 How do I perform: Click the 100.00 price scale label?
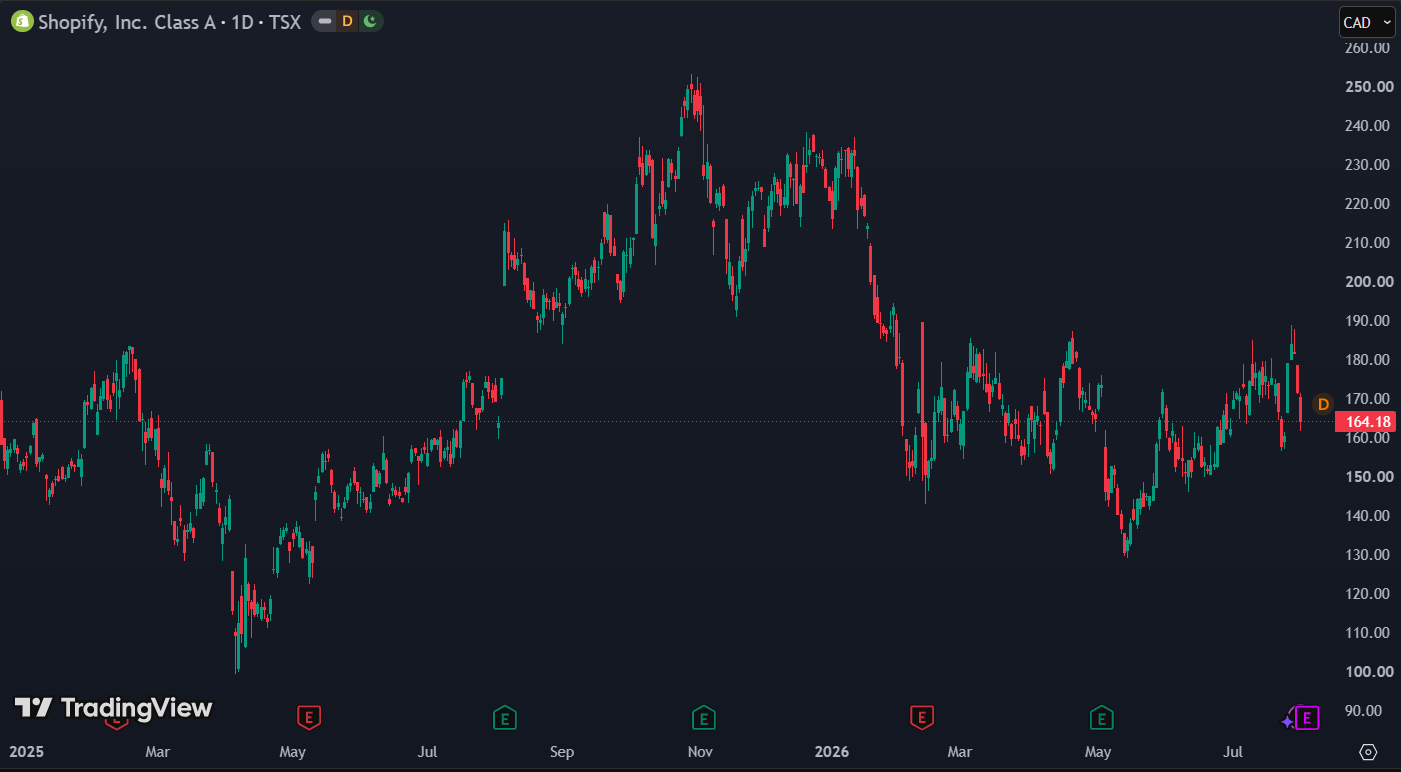click(x=1369, y=671)
